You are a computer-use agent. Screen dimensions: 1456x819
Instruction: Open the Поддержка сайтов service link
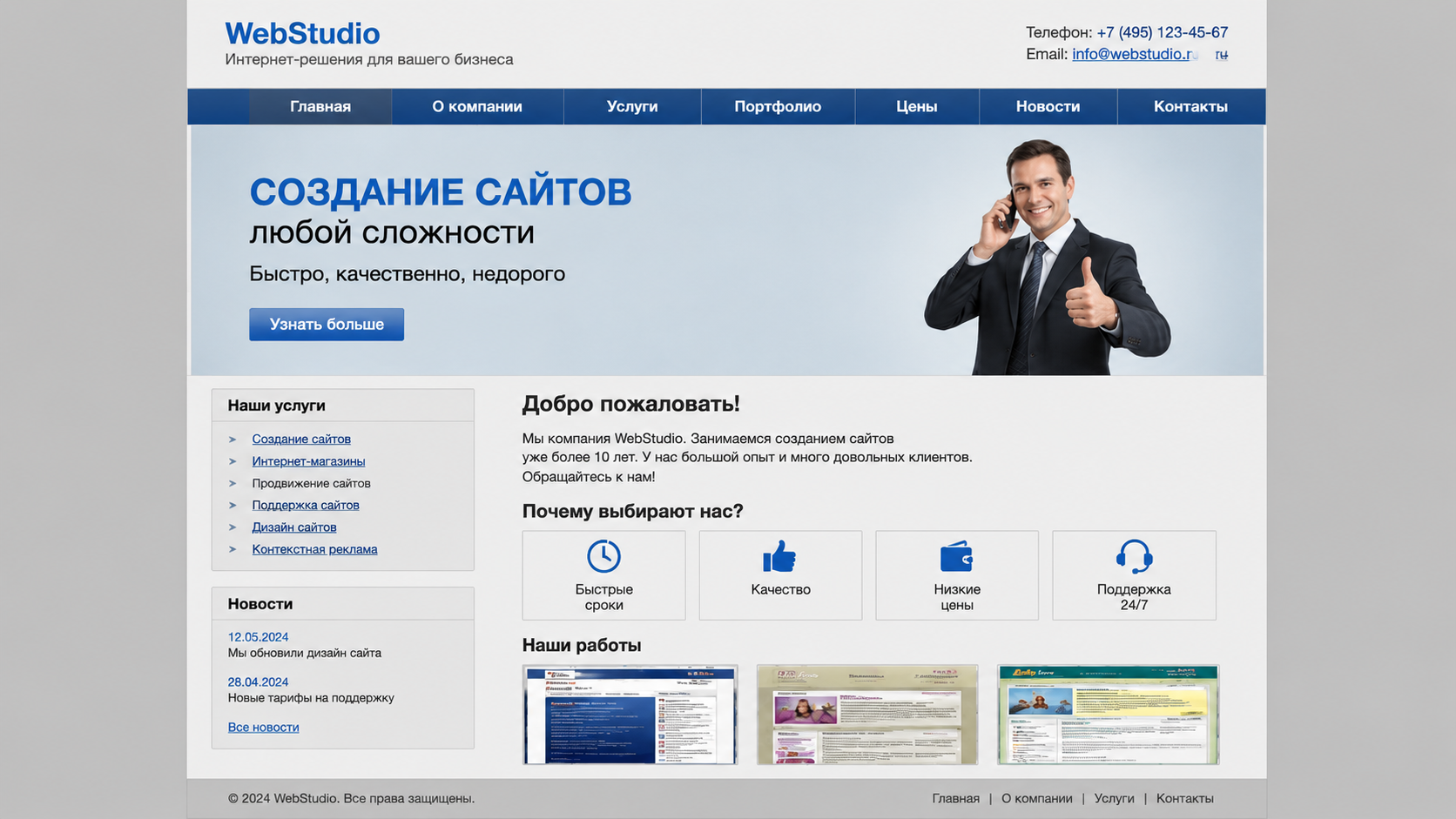[306, 506]
